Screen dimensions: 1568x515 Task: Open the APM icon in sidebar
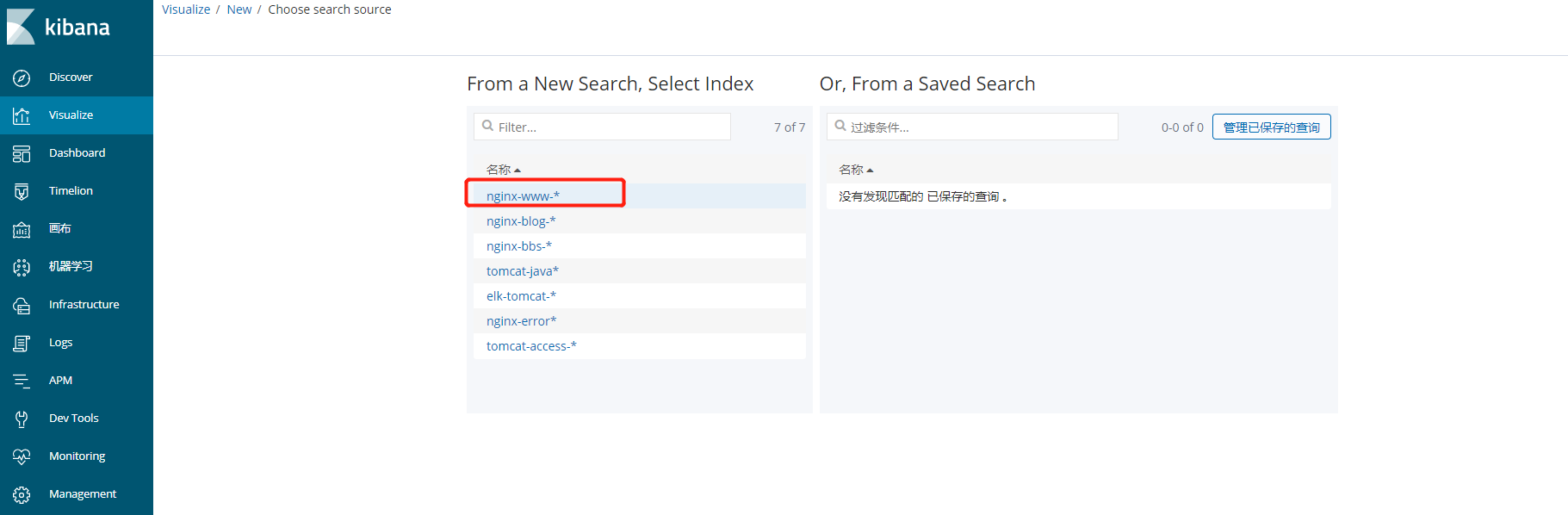tap(22, 381)
